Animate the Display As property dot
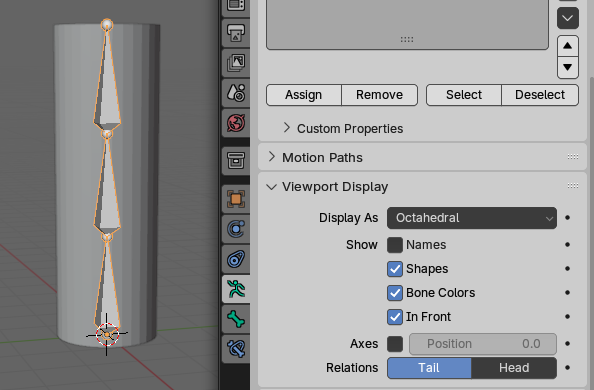The width and height of the screenshot is (594, 390). (567, 218)
